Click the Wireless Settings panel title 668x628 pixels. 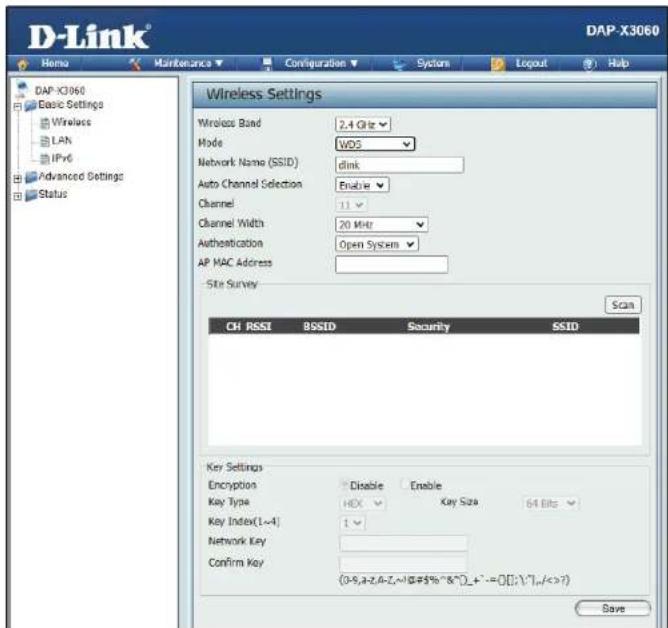coord(264,94)
